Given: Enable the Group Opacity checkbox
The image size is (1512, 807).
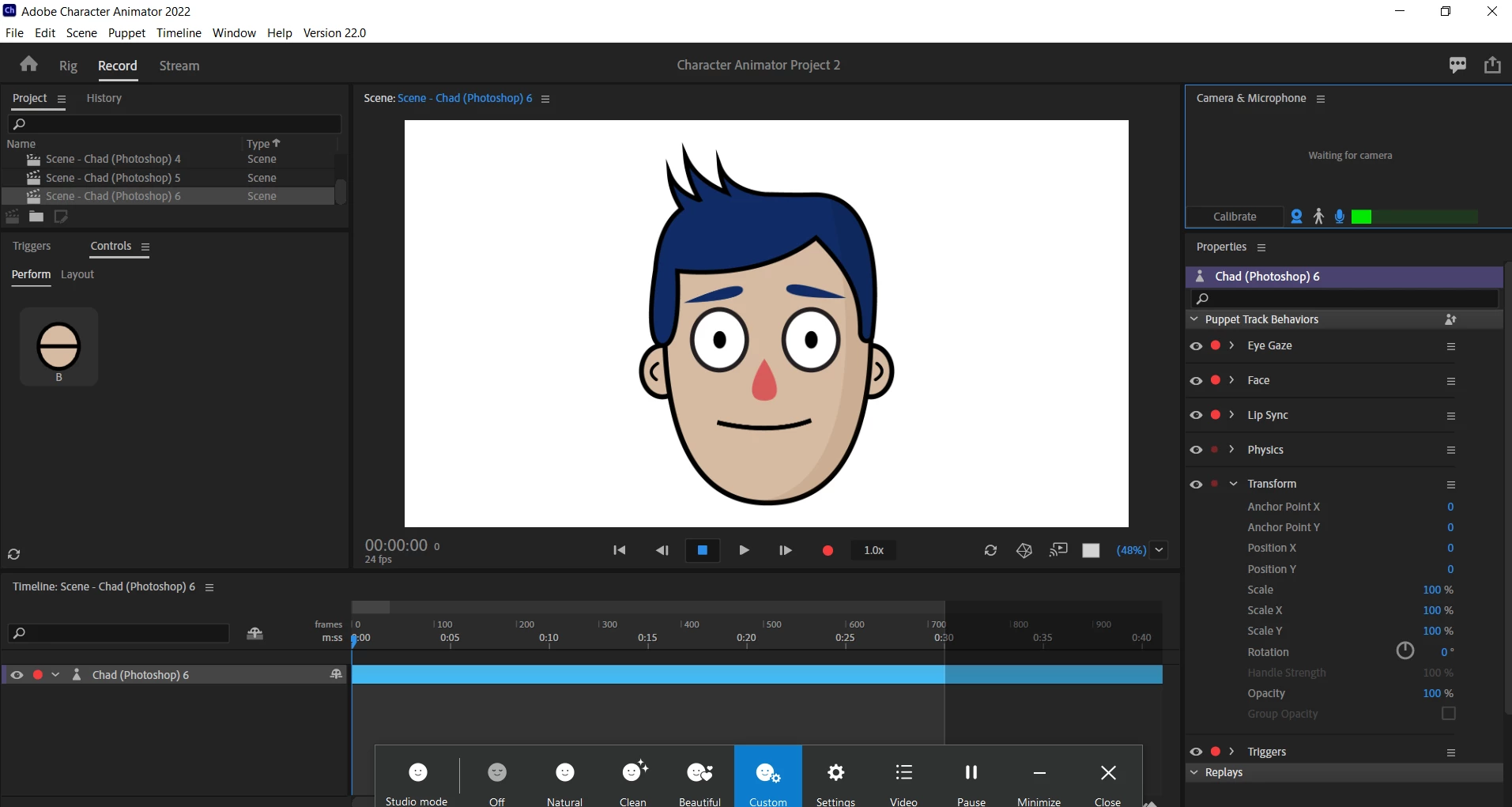Looking at the screenshot, I should pos(1449,714).
